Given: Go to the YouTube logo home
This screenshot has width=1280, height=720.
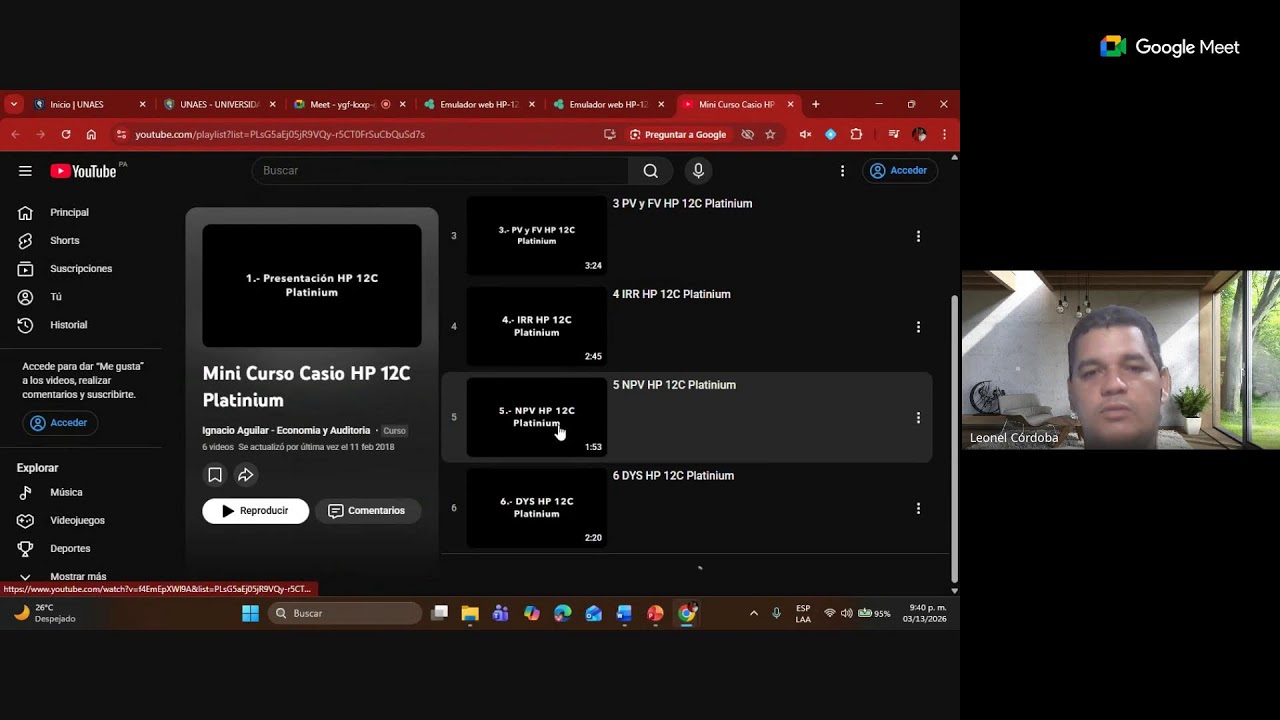Looking at the screenshot, I should coord(84,171).
